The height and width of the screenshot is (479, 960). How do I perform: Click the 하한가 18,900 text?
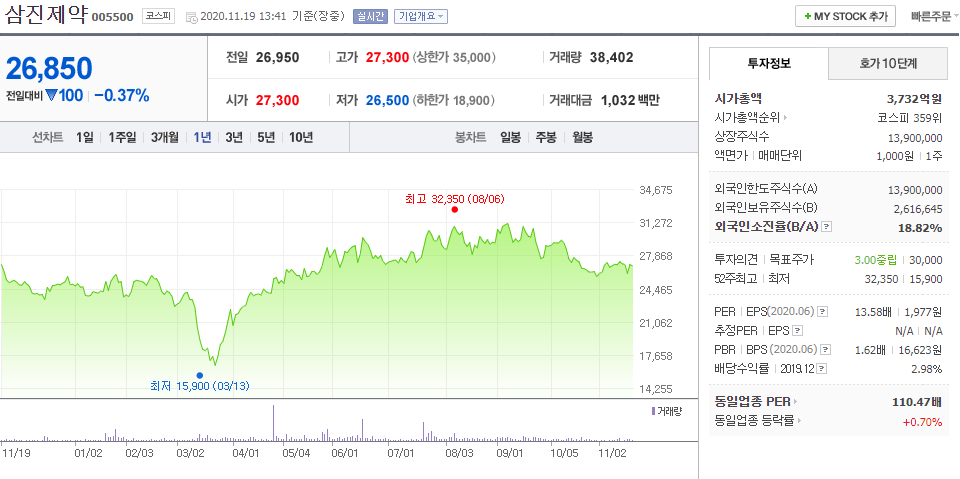[x=454, y=100]
